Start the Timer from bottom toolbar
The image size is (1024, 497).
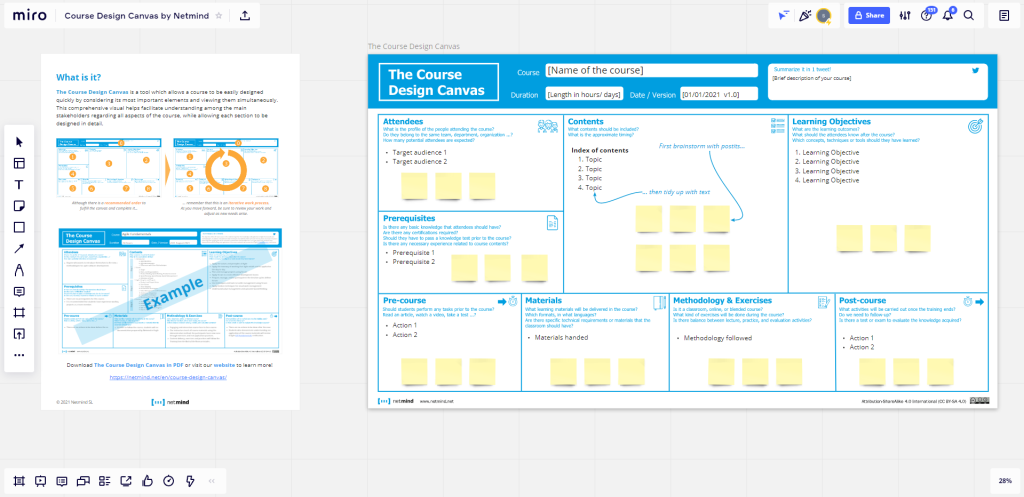coord(168,480)
